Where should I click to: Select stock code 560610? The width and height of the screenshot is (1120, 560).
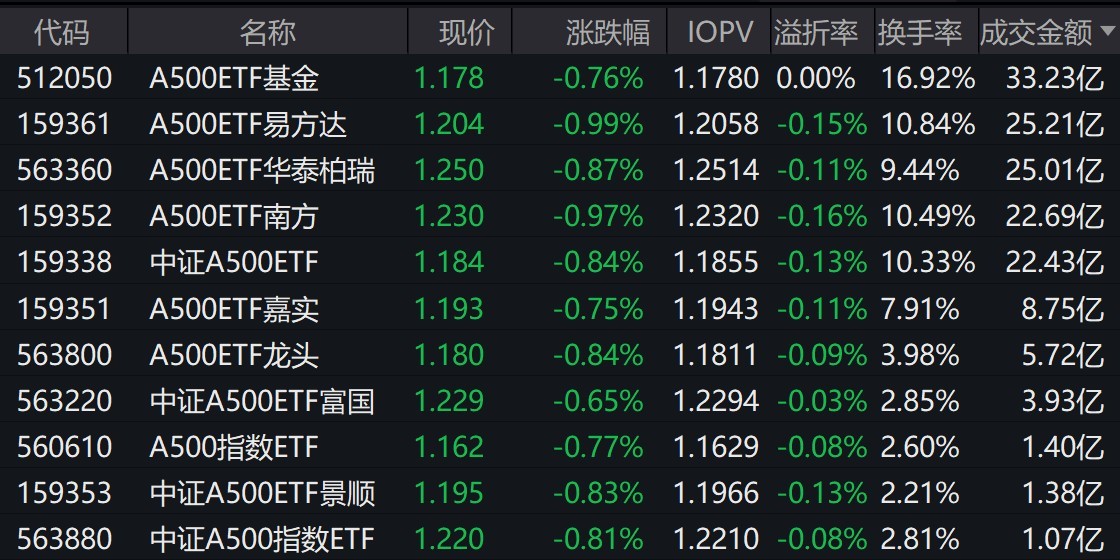64,447
